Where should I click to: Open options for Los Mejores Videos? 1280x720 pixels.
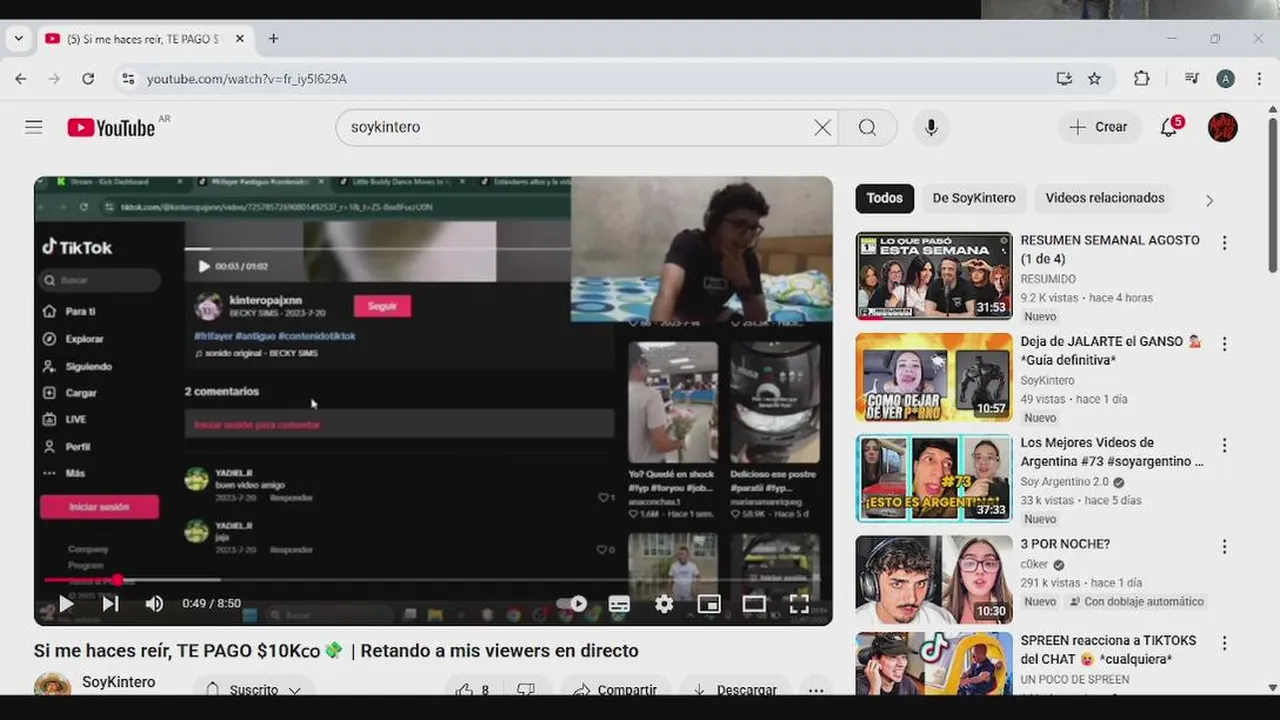coord(1224,445)
